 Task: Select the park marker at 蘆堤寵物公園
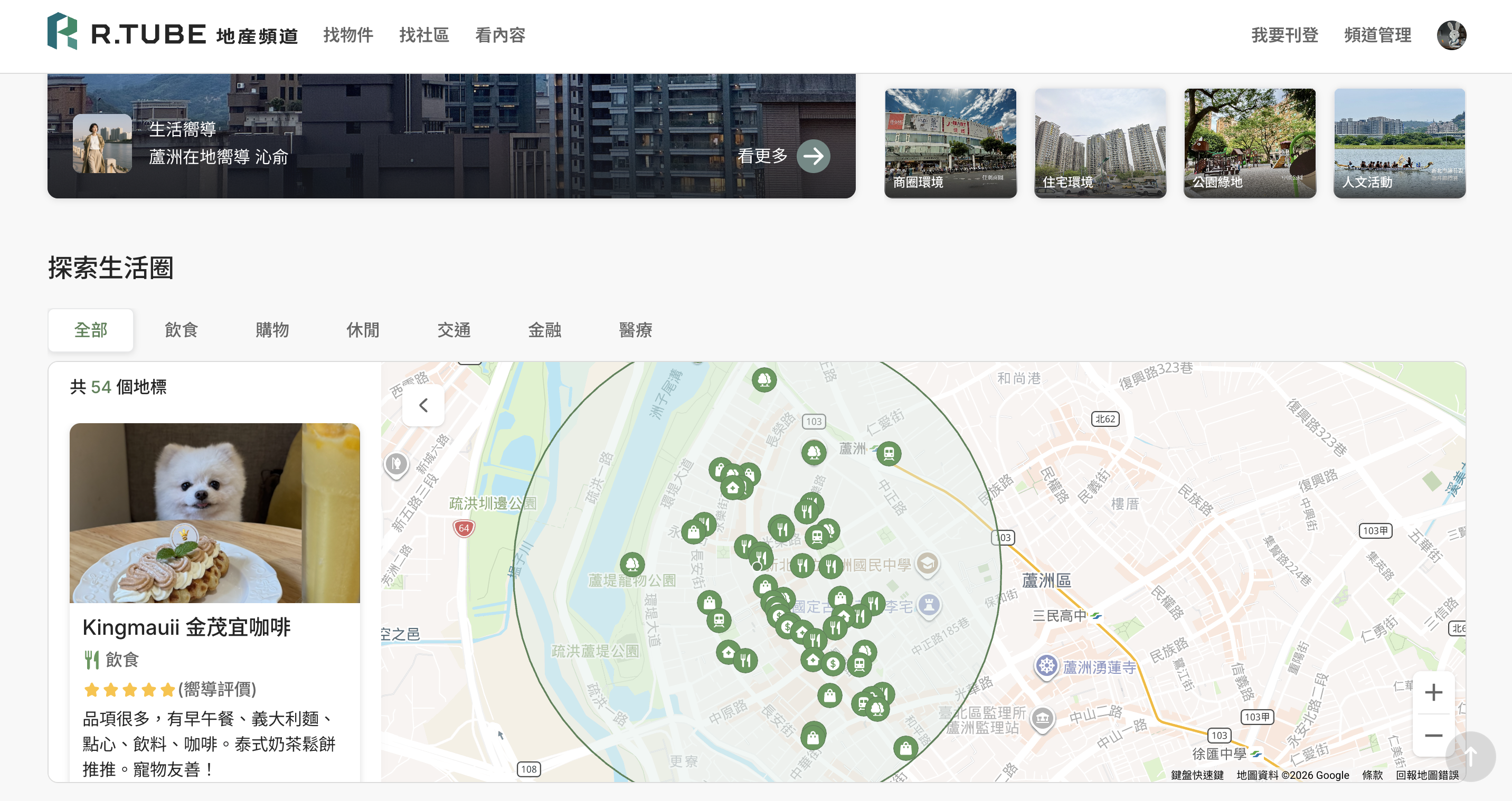633,565
